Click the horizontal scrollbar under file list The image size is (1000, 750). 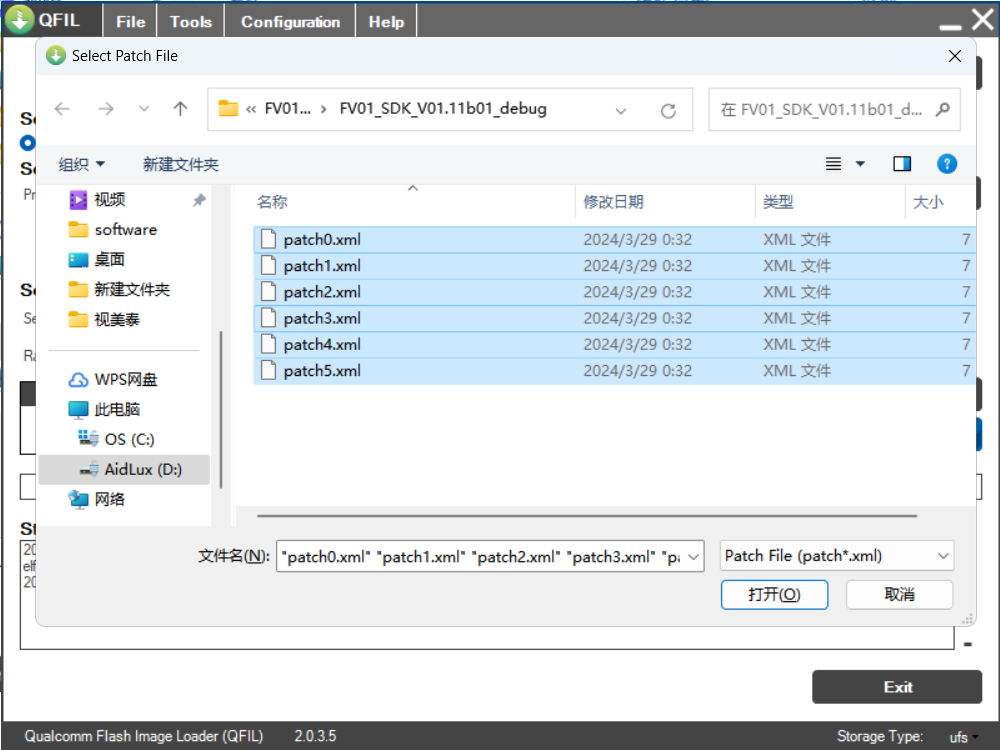(x=587, y=515)
